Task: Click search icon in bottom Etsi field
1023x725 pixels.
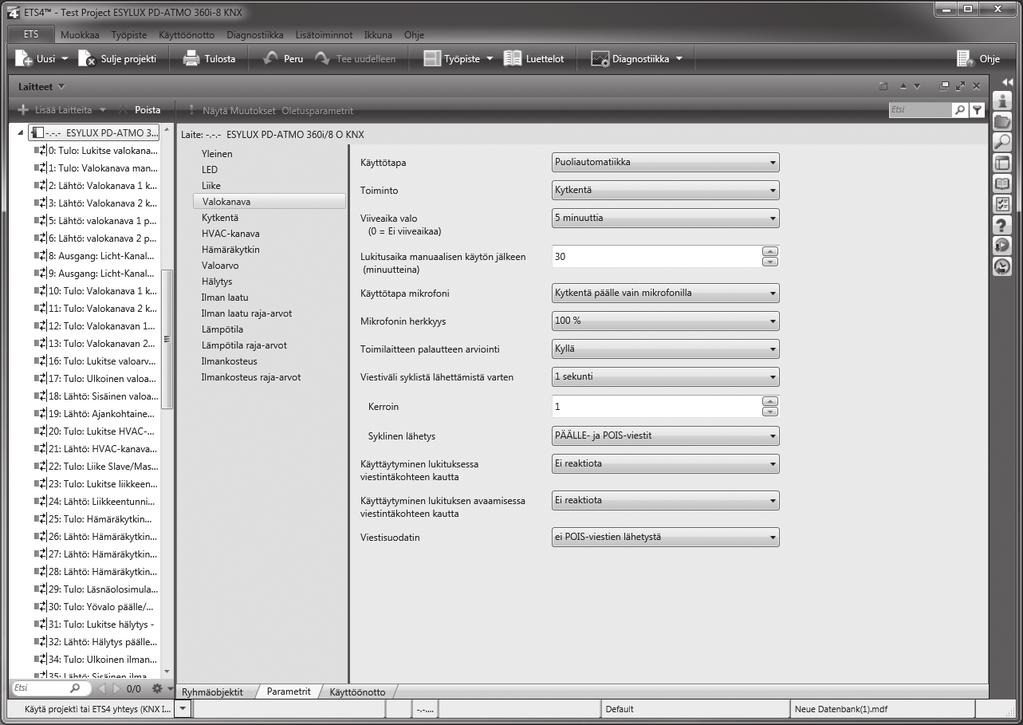Action: [74, 688]
